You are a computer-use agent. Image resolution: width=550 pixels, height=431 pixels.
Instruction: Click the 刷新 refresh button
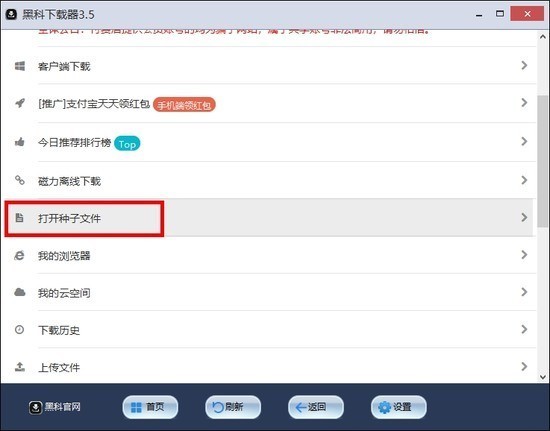coord(233,407)
